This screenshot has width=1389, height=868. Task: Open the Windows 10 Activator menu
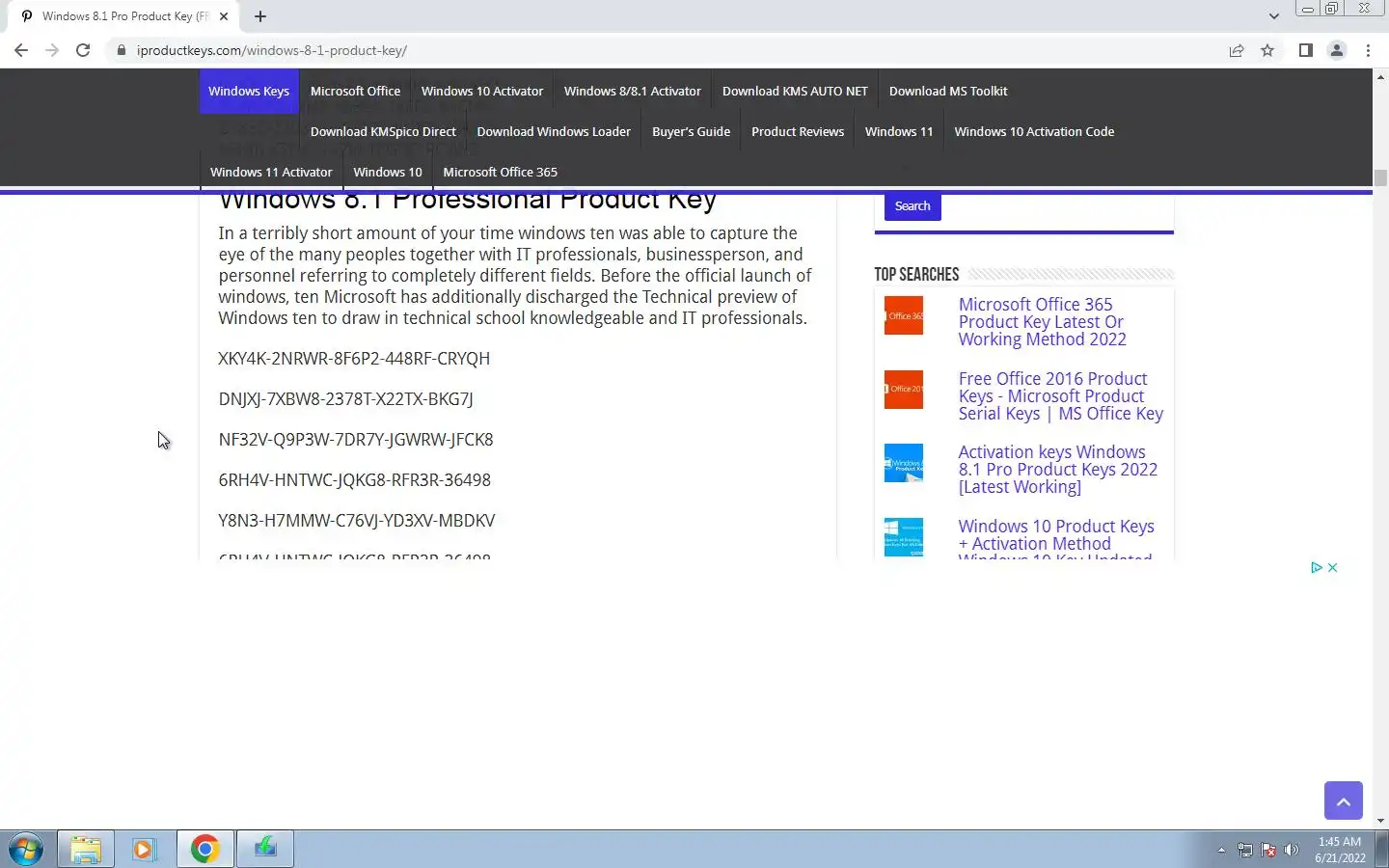482,91
